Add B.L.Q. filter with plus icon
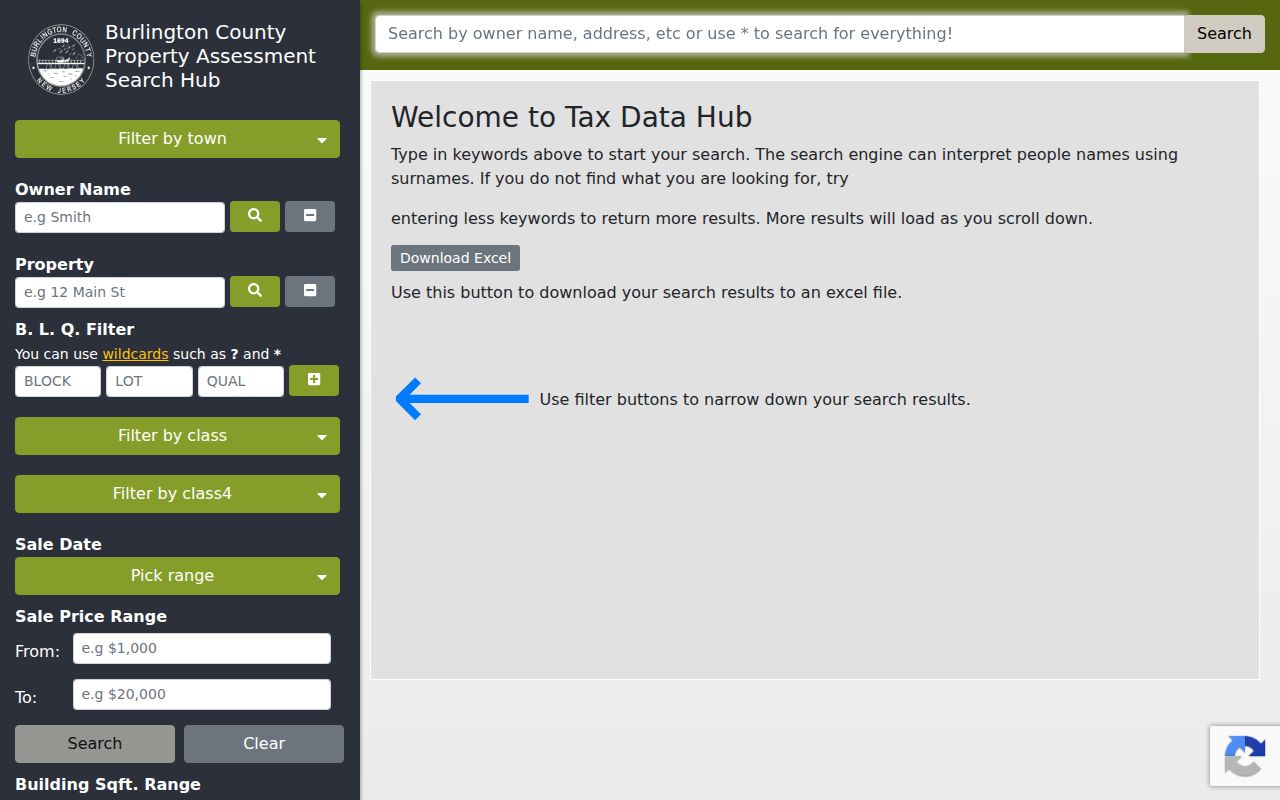Screen dimensions: 1280x800 click(314, 380)
